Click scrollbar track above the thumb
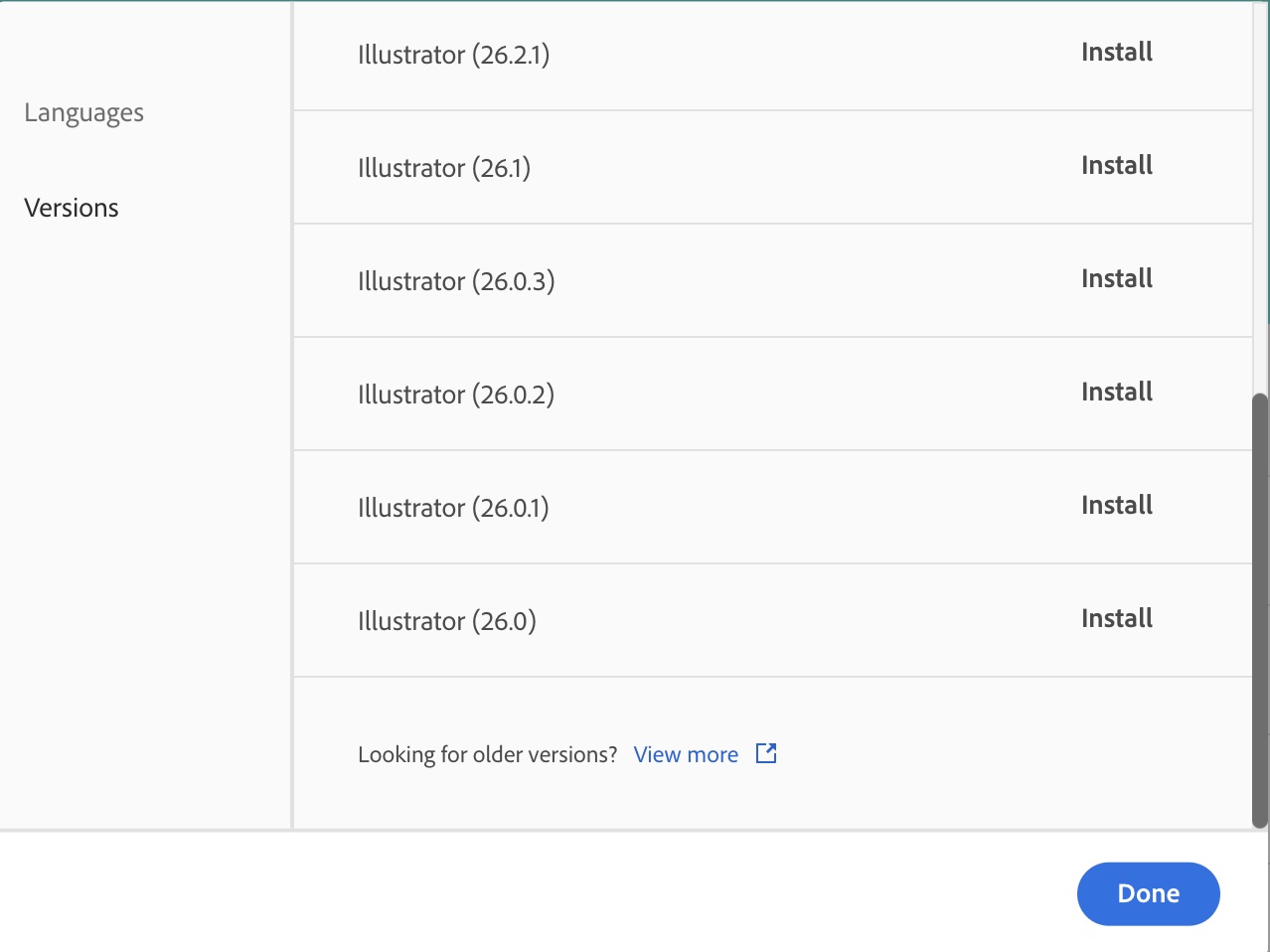The width and height of the screenshot is (1270, 952). tap(1260, 199)
